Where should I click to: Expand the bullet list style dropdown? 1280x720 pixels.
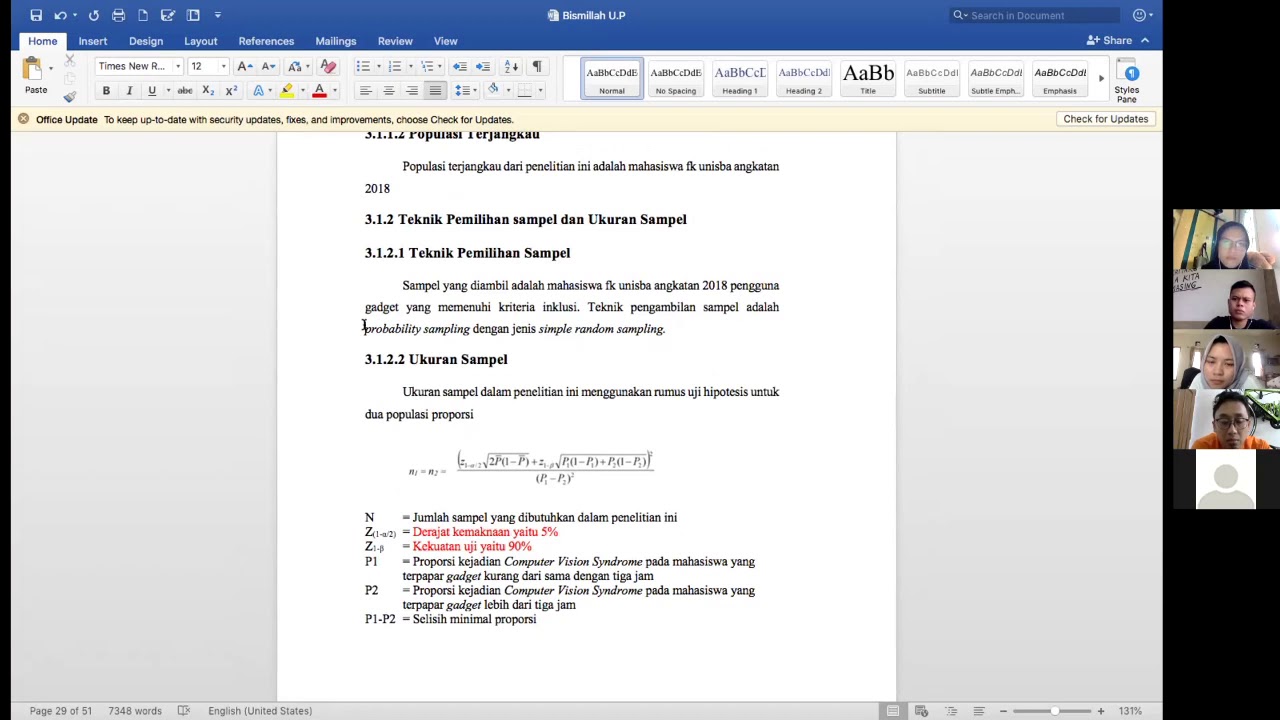point(377,66)
